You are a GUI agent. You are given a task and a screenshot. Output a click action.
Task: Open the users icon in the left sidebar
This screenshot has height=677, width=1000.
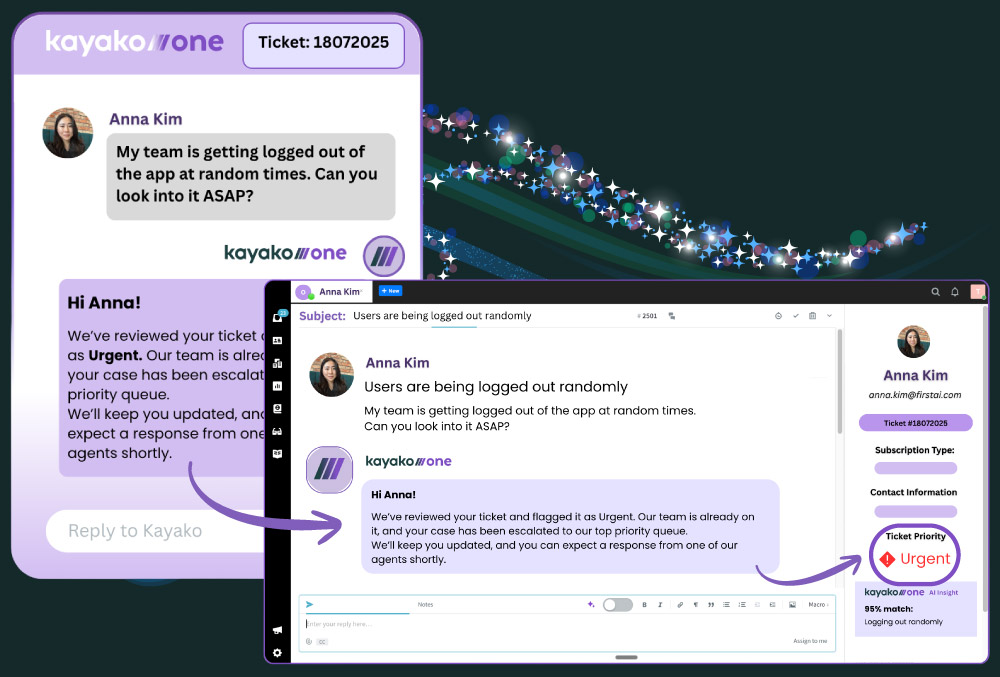coord(277,340)
